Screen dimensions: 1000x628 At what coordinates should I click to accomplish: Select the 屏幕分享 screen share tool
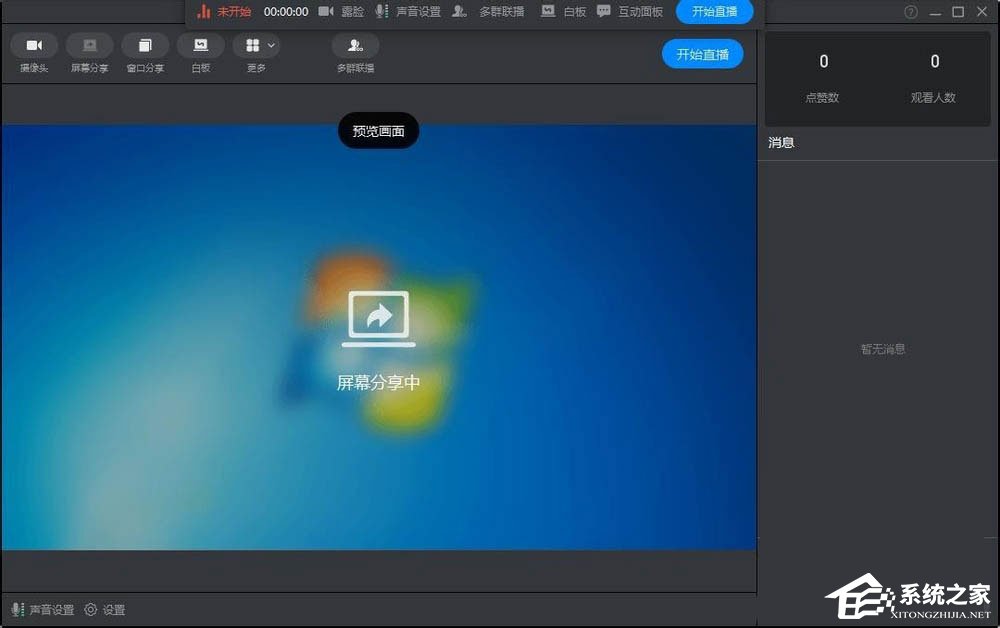(89, 55)
